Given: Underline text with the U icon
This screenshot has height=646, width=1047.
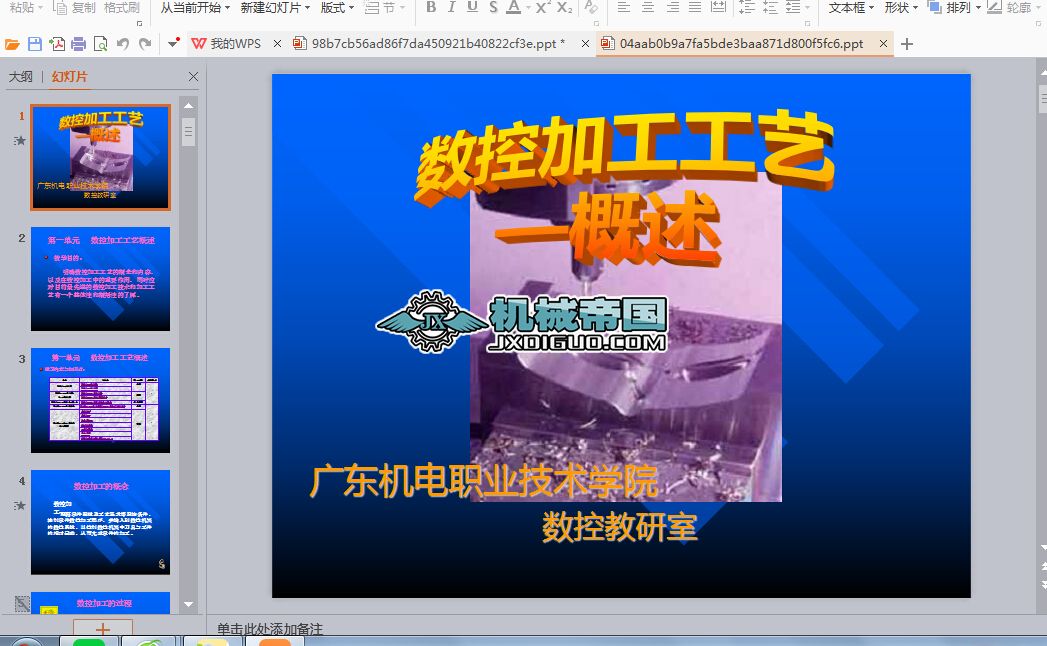Looking at the screenshot, I should 473,7.
